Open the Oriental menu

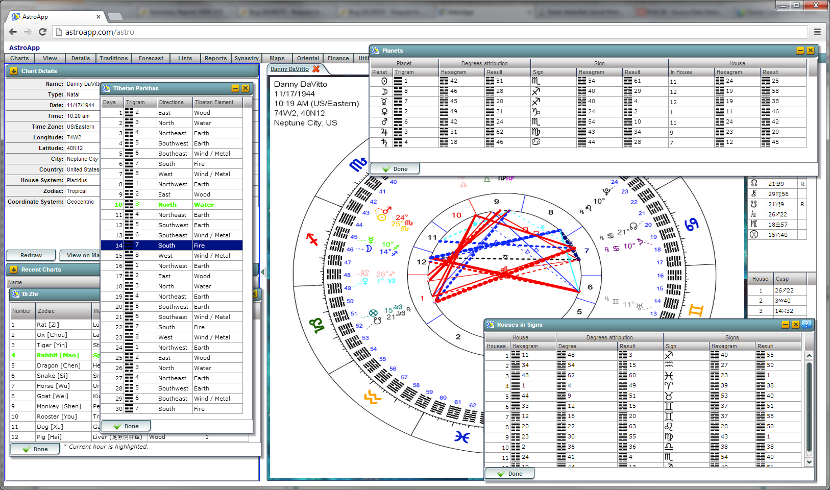[x=306, y=58]
